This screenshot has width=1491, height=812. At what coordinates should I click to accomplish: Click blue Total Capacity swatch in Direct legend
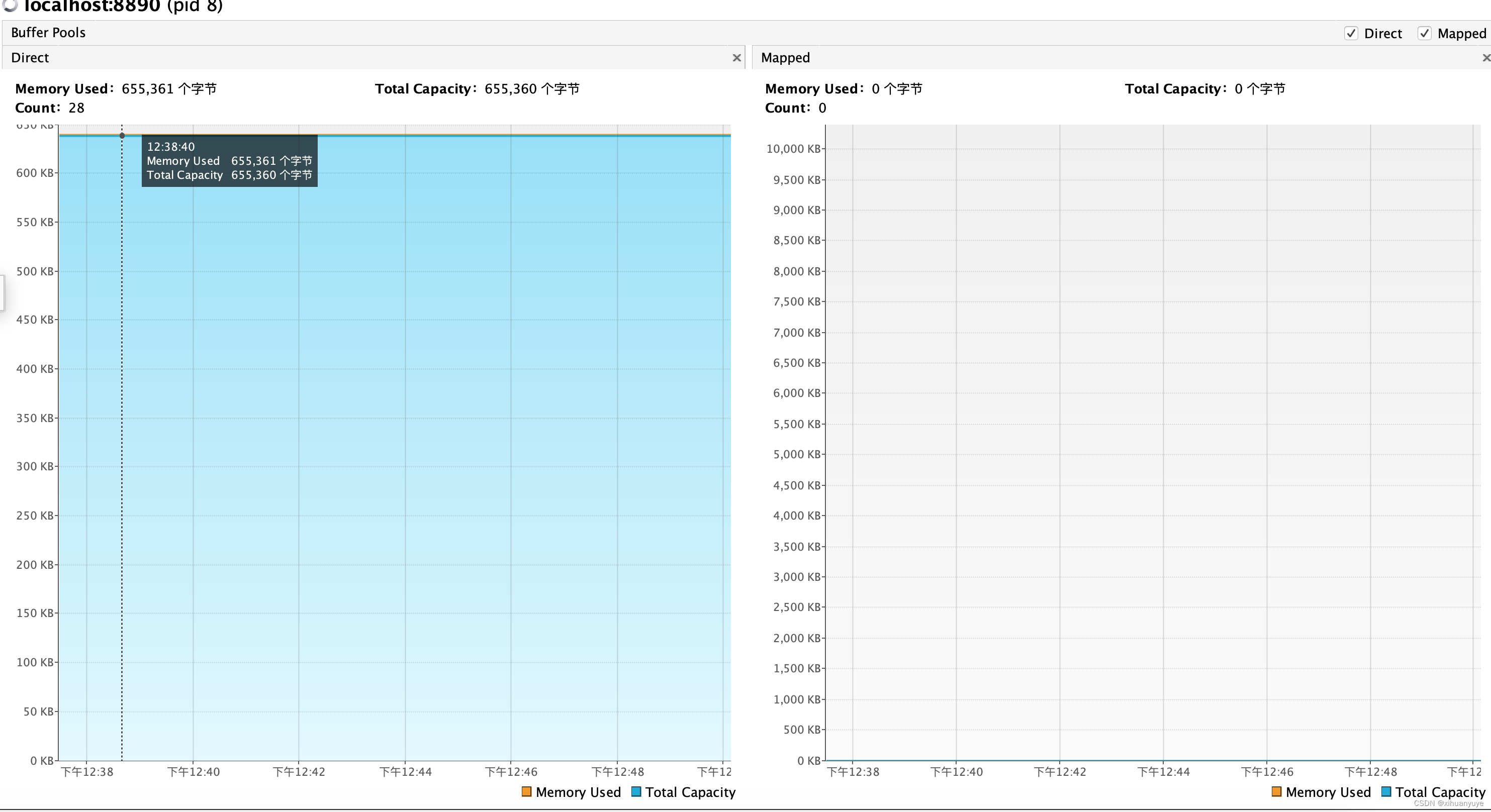[x=636, y=792]
